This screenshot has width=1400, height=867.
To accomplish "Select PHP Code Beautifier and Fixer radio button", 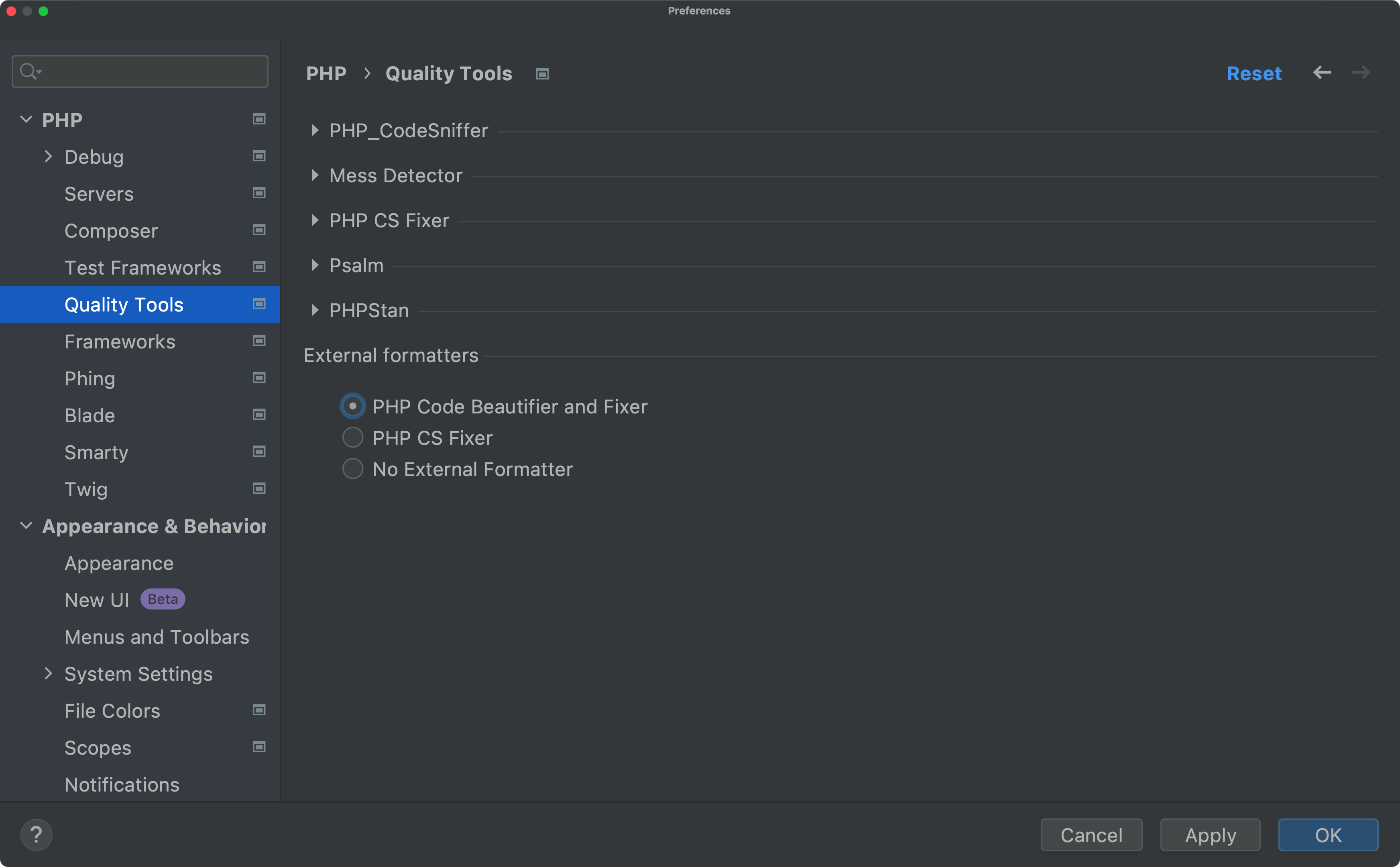I will [353, 406].
